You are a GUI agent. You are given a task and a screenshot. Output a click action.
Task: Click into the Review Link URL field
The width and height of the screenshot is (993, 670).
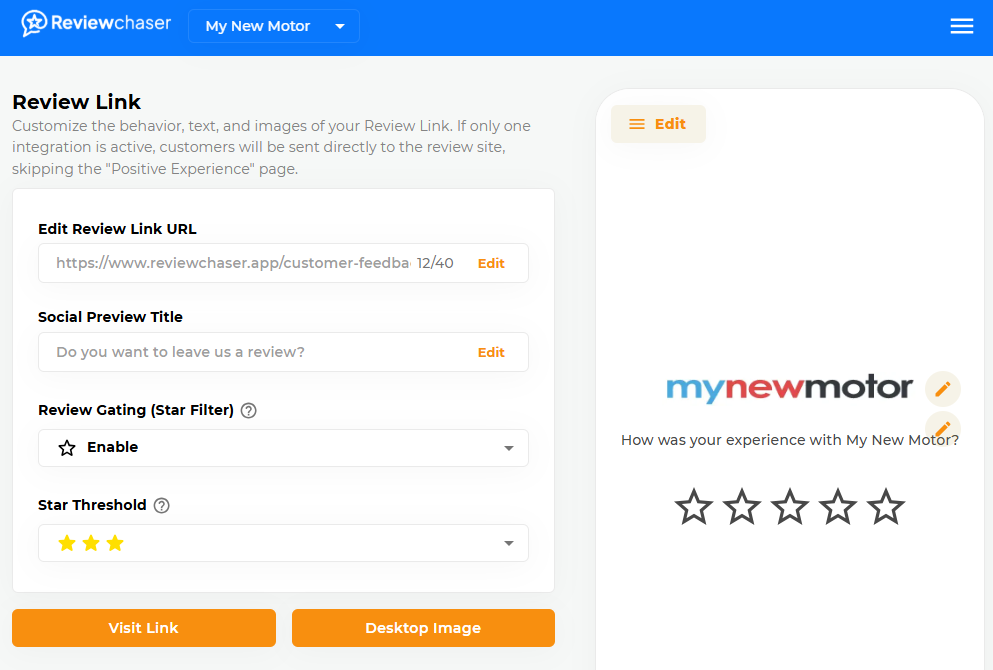click(x=283, y=263)
